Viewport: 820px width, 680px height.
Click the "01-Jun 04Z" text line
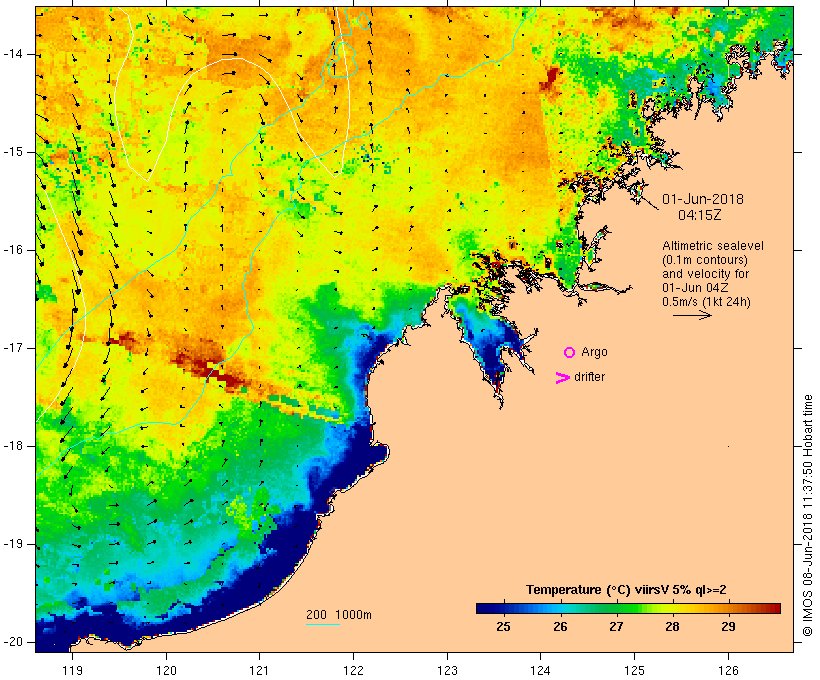click(695, 288)
